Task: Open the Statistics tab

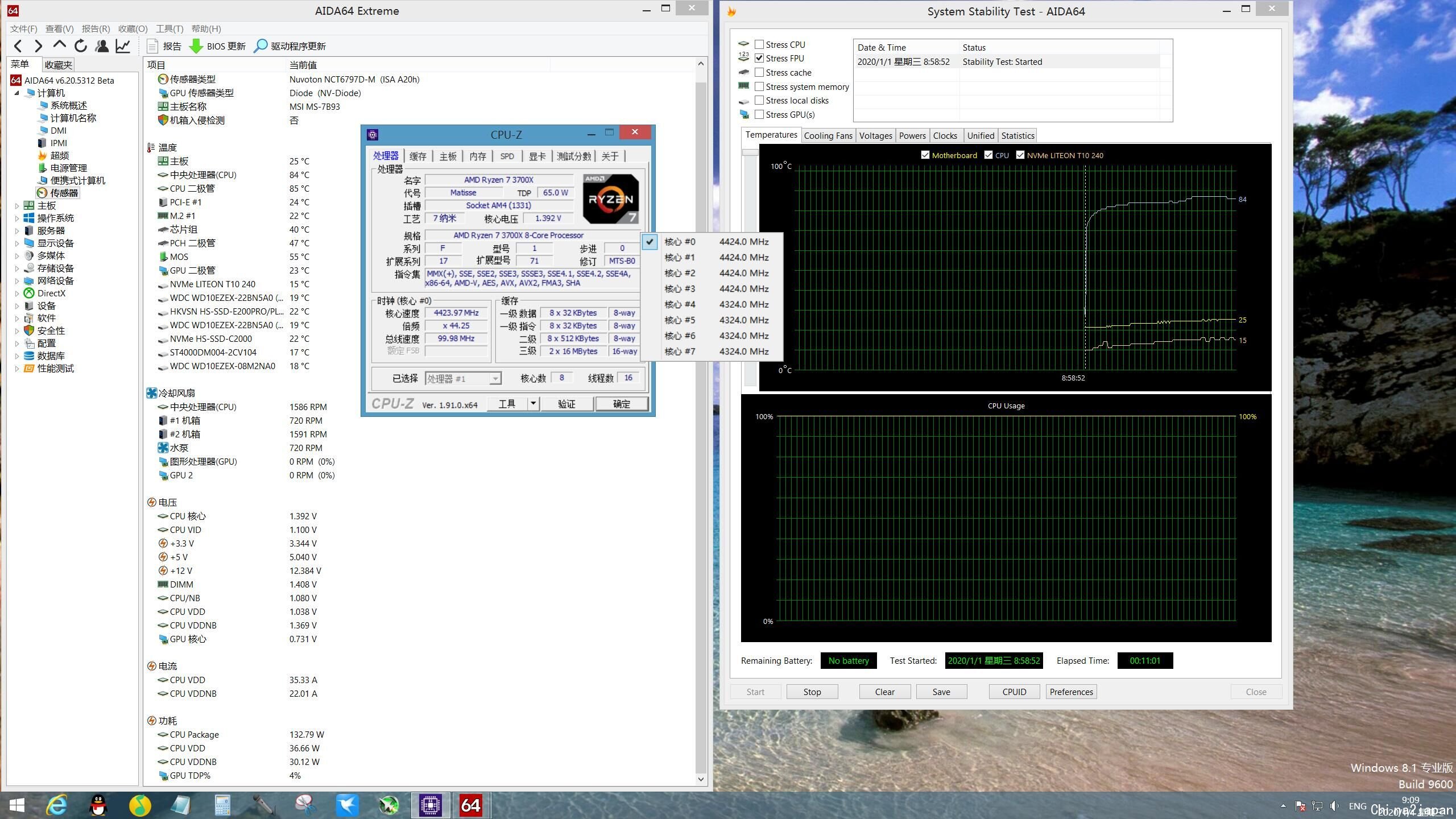Action: tap(1017, 135)
